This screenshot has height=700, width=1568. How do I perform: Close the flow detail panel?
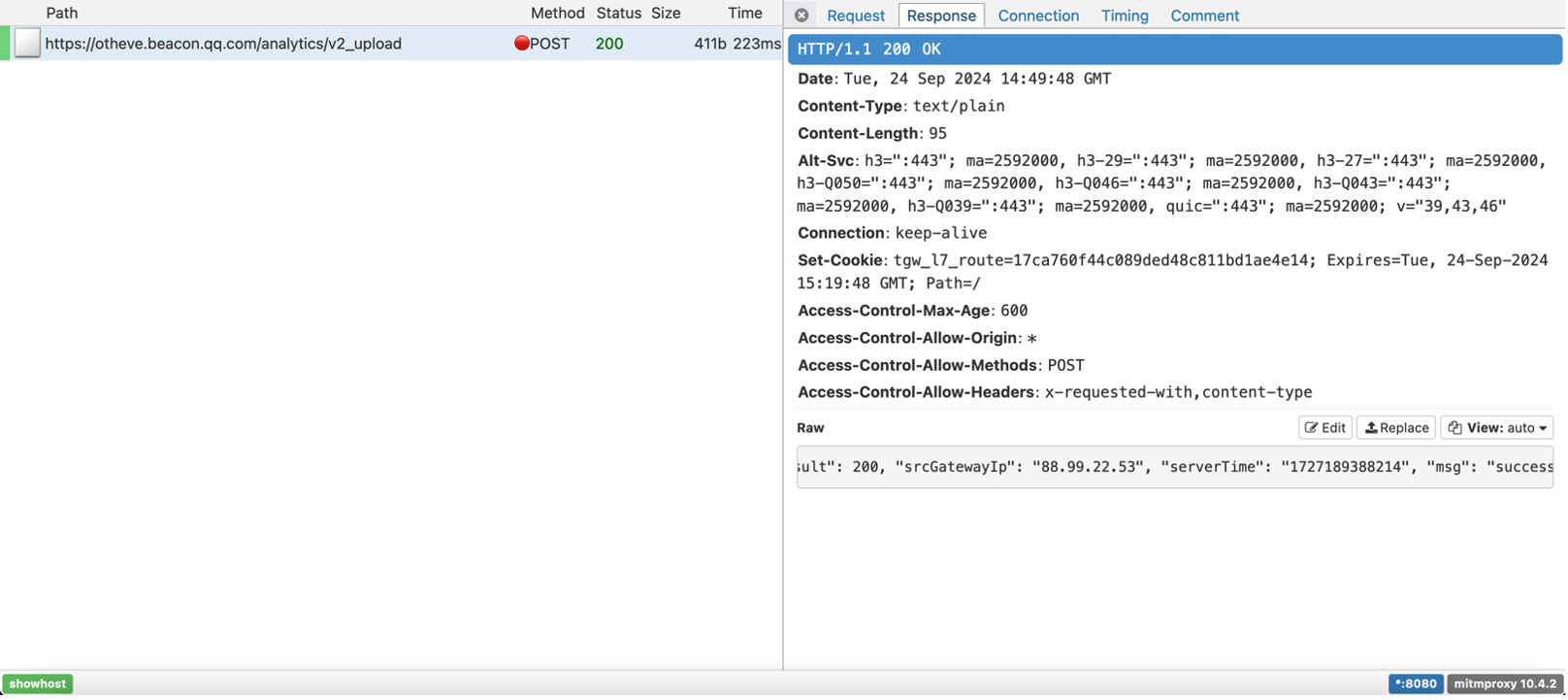click(800, 16)
